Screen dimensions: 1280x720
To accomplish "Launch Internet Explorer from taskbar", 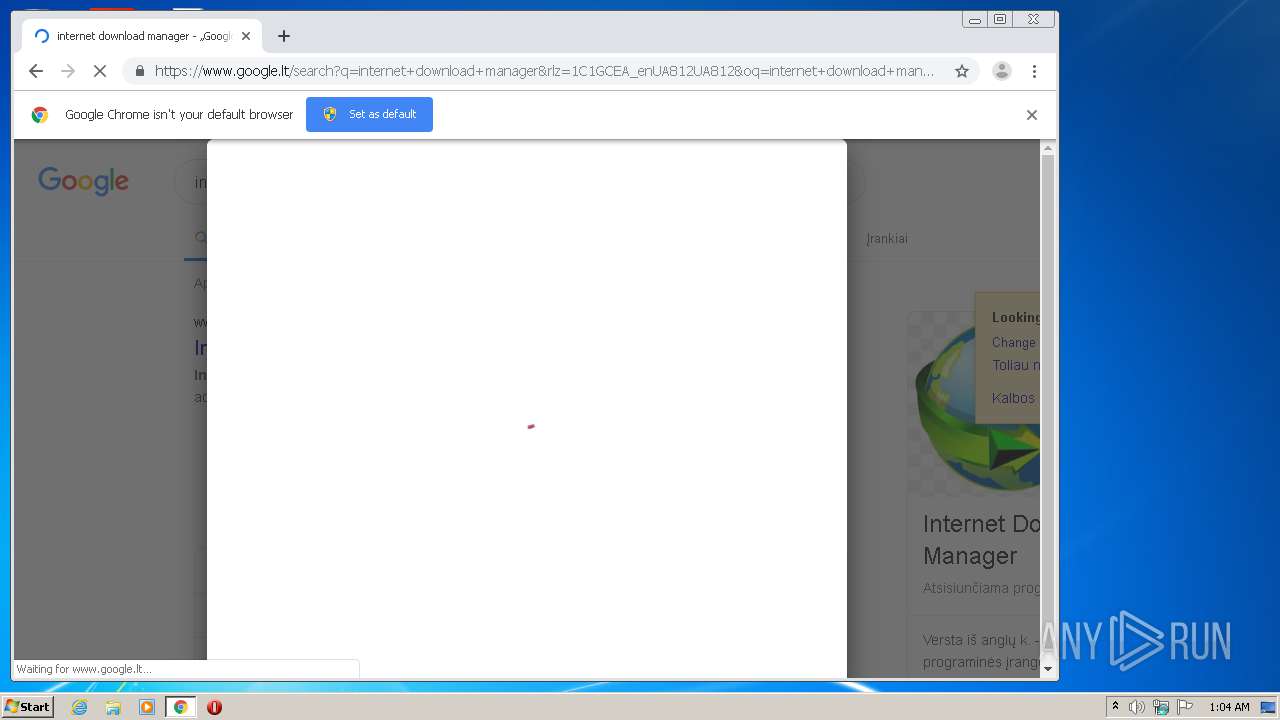I will pyautogui.click(x=79, y=707).
